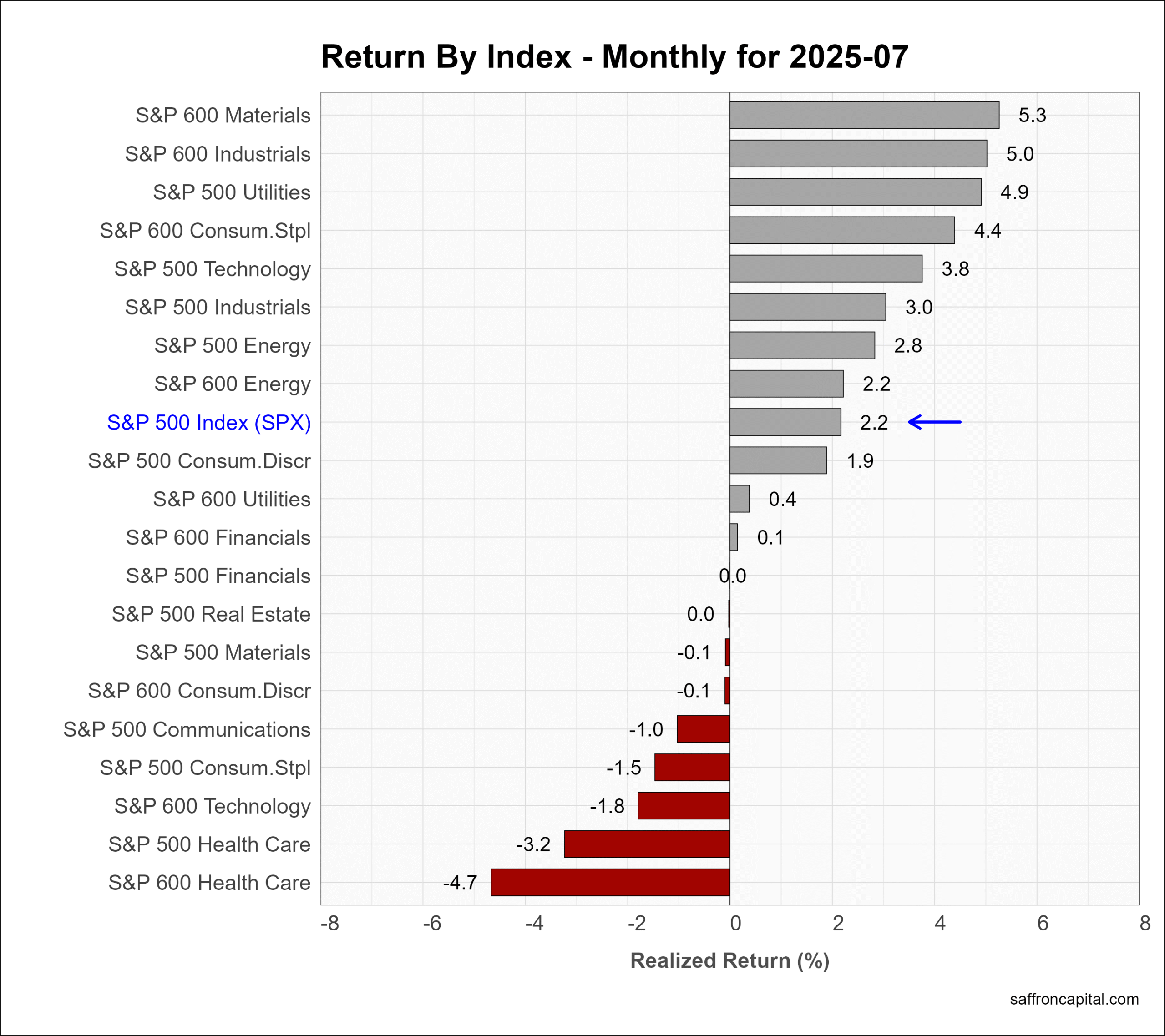Image resolution: width=1165 pixels, height=1036 pixels.
Task: Select the 2.8 value label
Action: (908, 346)
